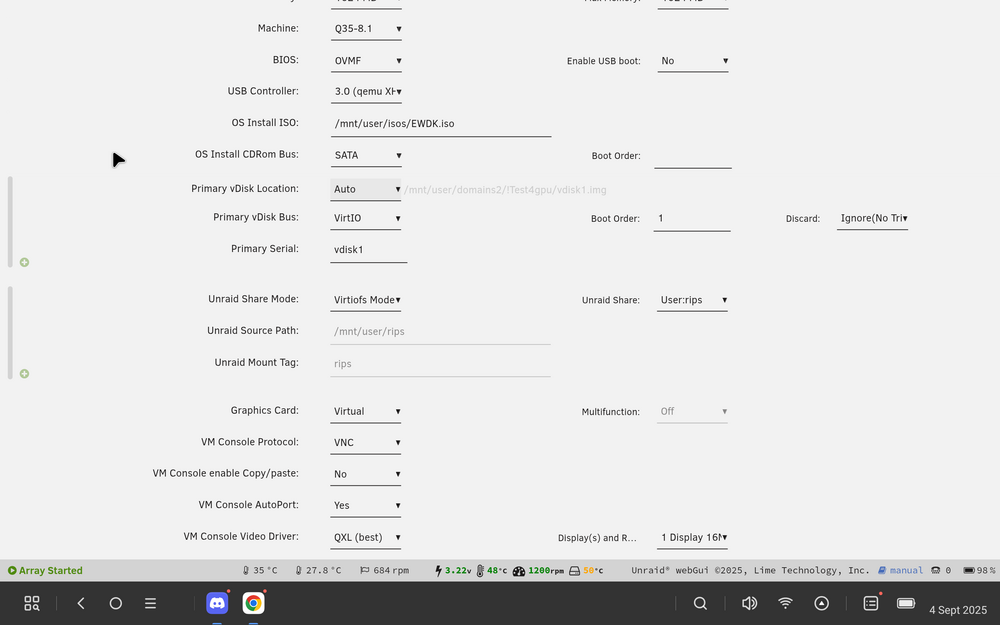Click the orange 50°c disk temperature reading

(585, 571)
